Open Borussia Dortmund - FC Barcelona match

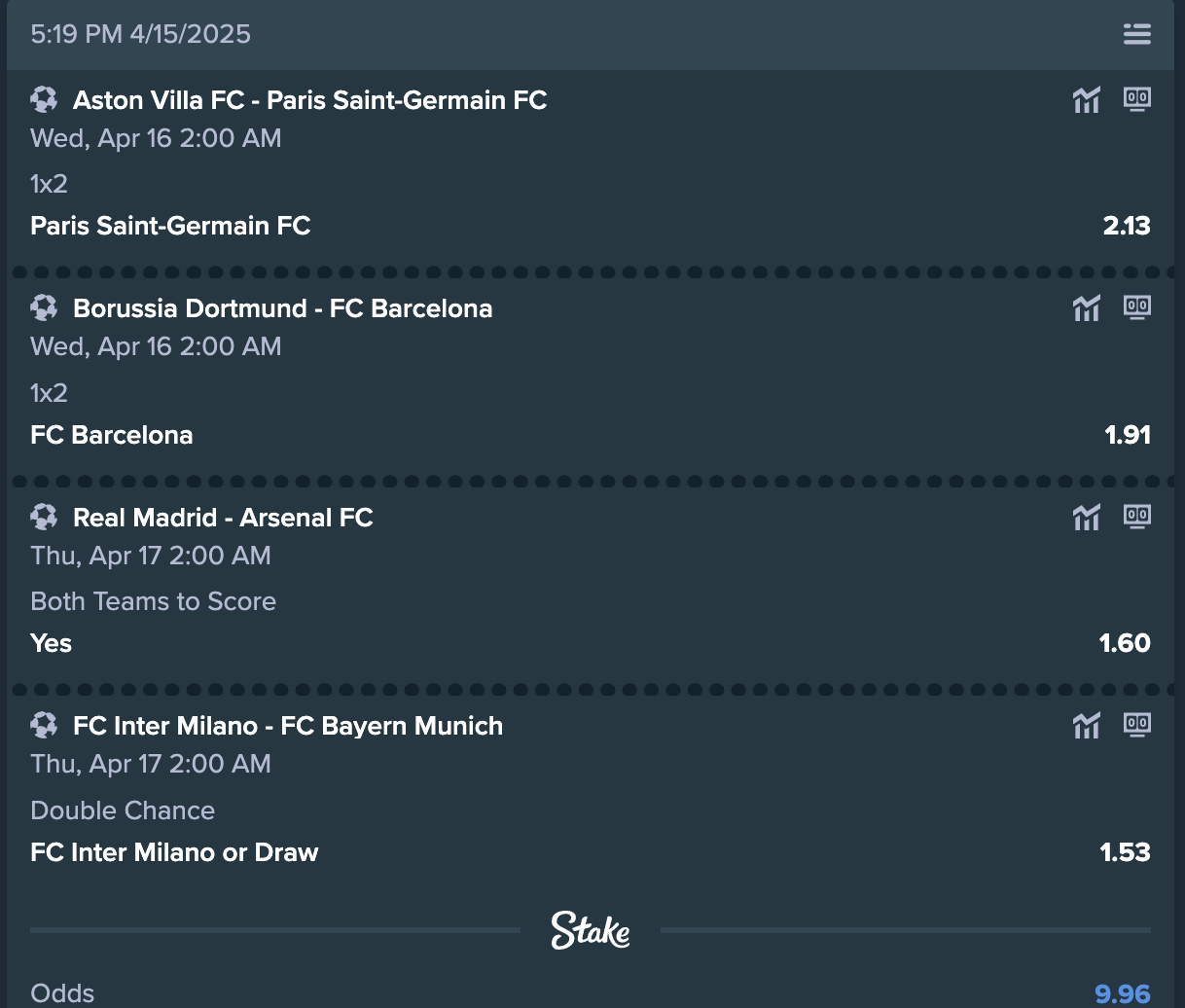pyautogui.click(x=283, y=308)
